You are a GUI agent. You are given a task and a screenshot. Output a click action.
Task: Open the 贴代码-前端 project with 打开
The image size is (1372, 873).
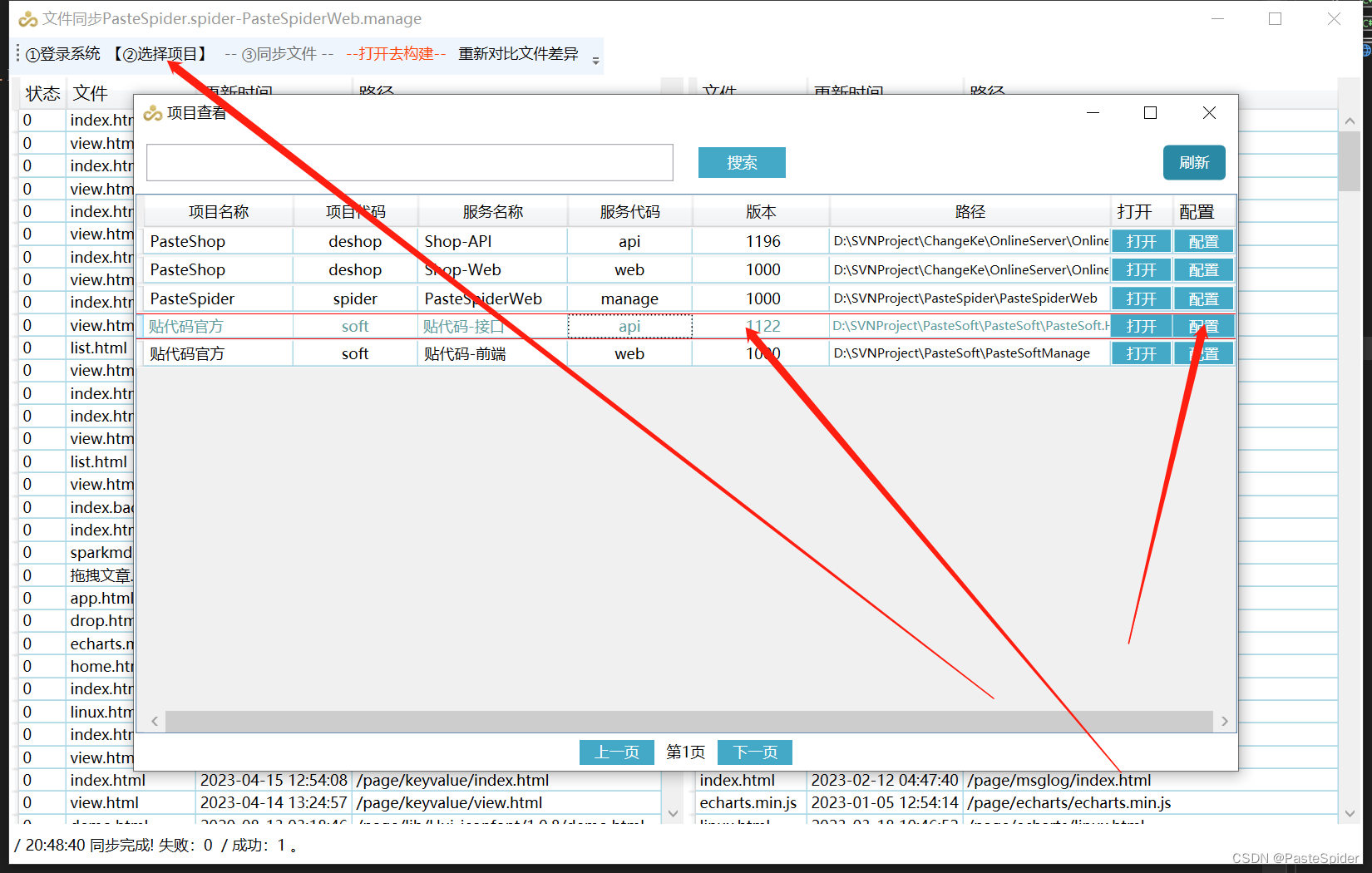click(x=1141, y=354)
